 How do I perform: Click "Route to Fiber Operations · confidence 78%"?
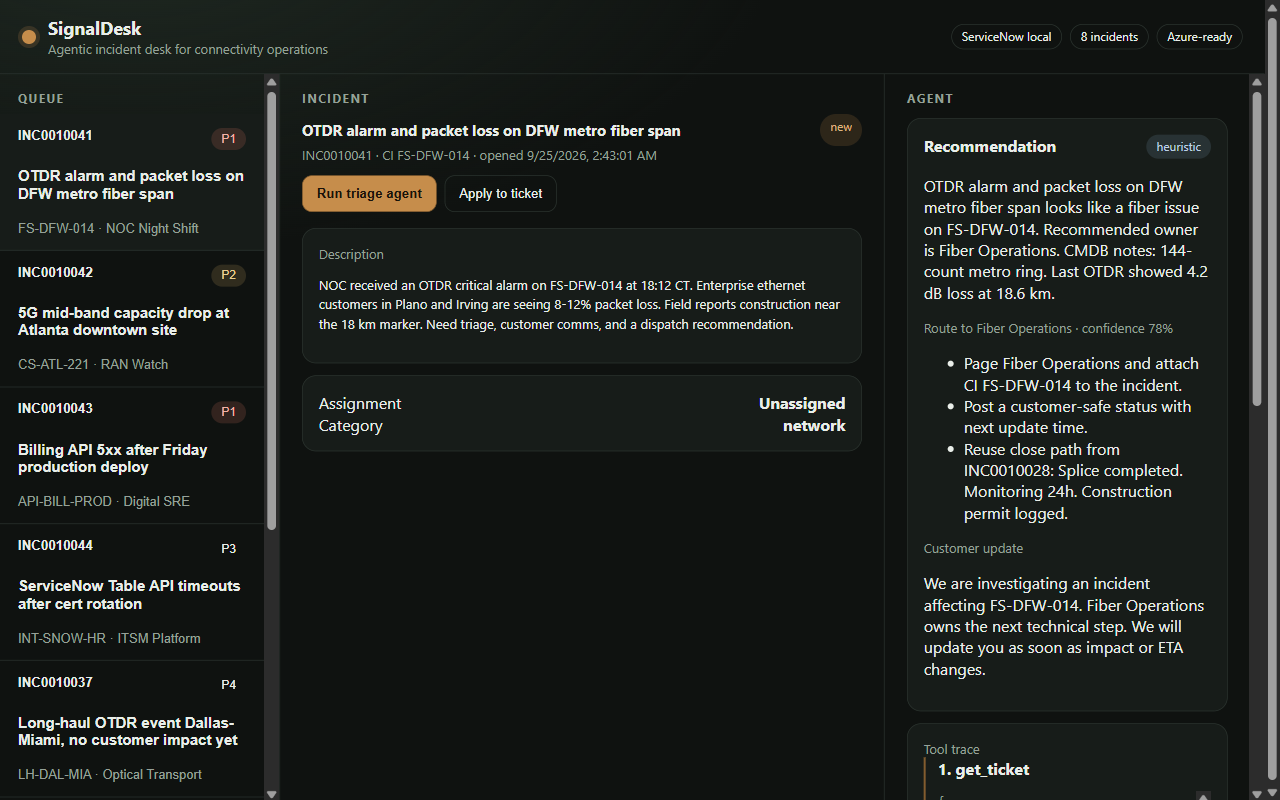click(x=1048, y=328)
